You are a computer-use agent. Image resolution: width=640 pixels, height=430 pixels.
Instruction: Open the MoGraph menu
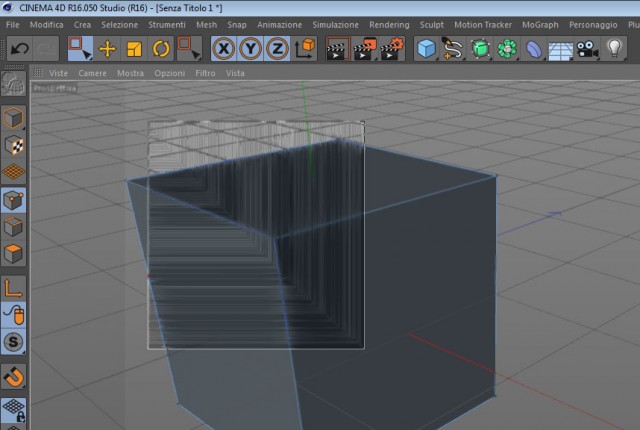pyautogui.click(x=540, y=25)
